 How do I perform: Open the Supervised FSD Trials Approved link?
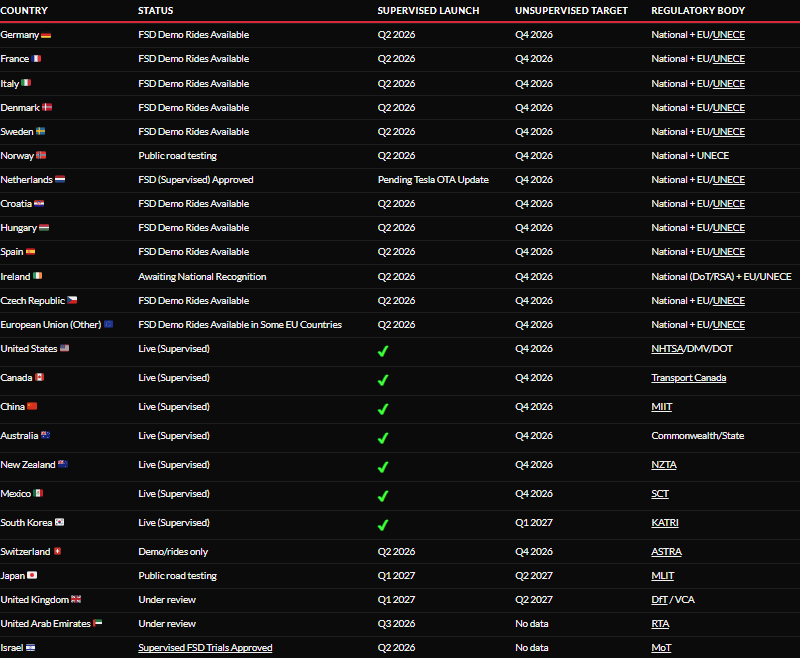click(205, 647)
